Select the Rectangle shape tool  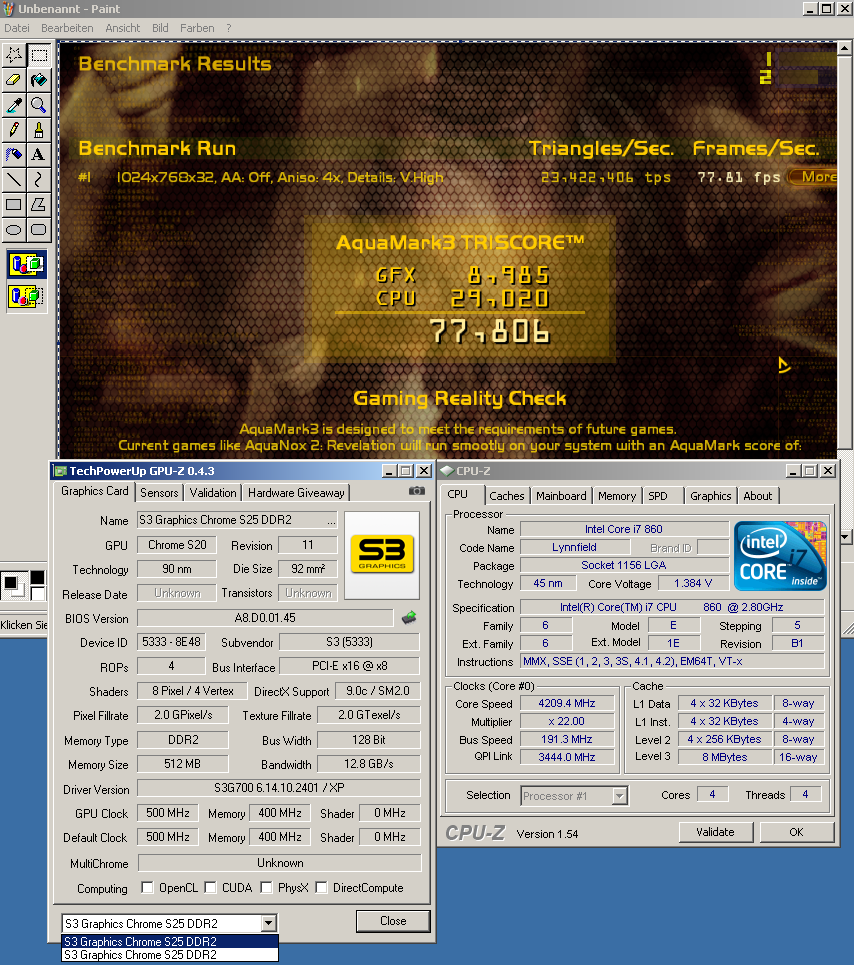pos(14,205)
